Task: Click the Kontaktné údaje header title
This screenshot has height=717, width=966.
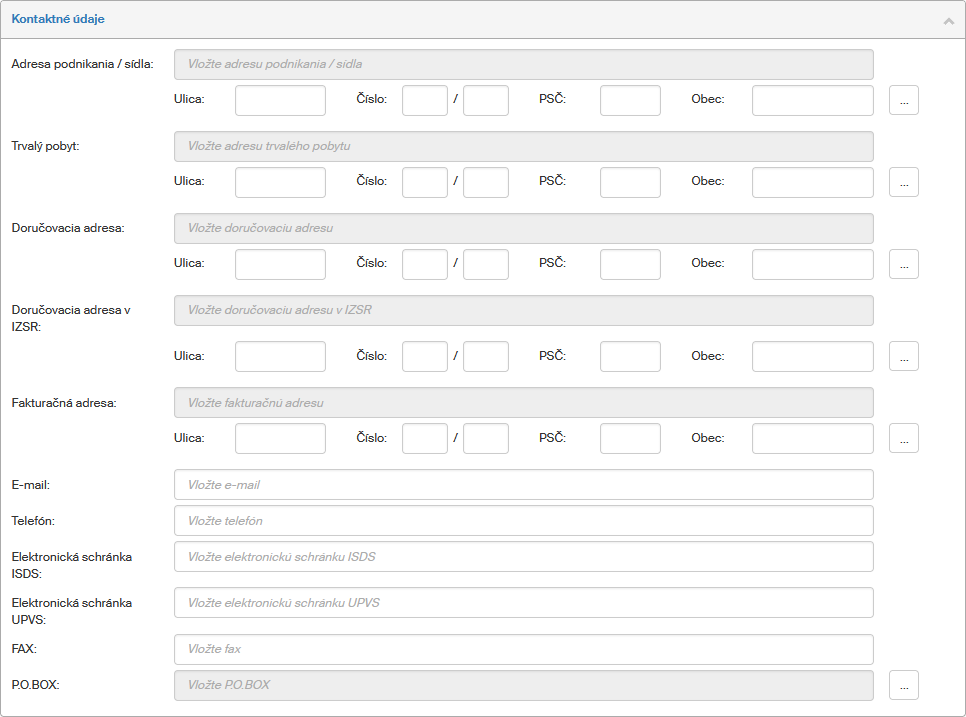Action: [x=58, y=19]
